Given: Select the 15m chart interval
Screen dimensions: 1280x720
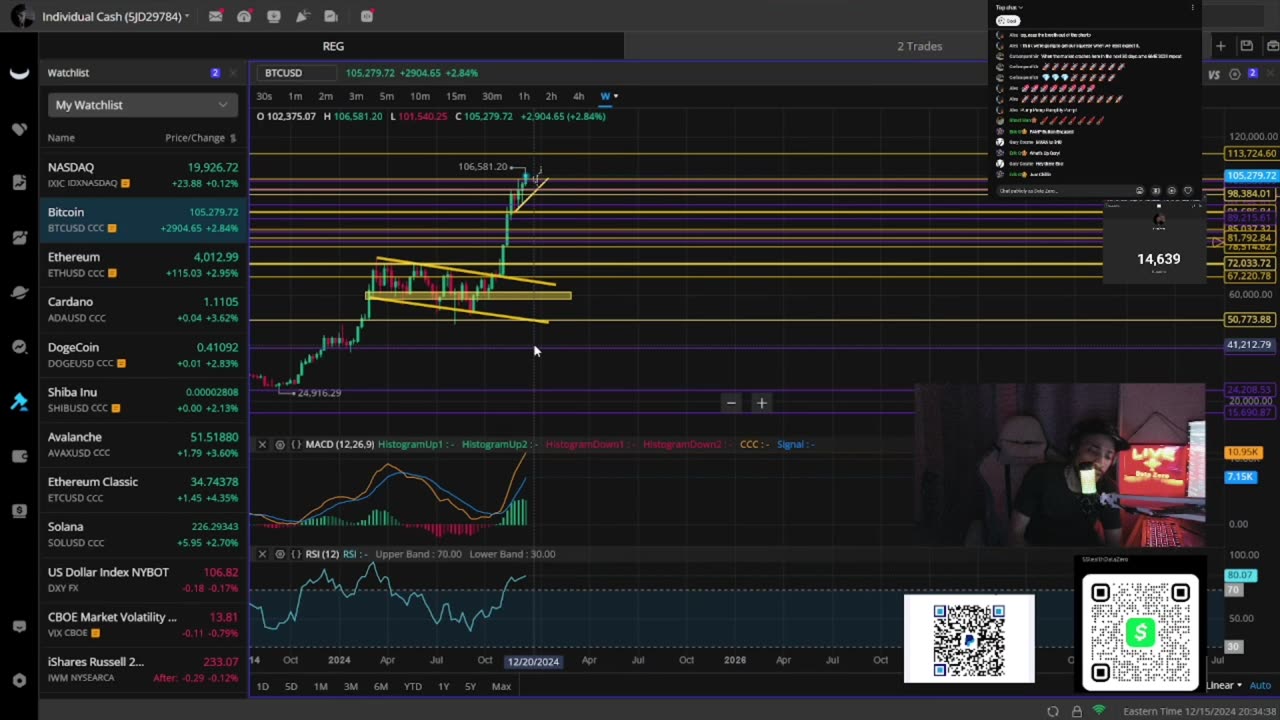Looking at the screenshot, I should (x=456, y=96).
